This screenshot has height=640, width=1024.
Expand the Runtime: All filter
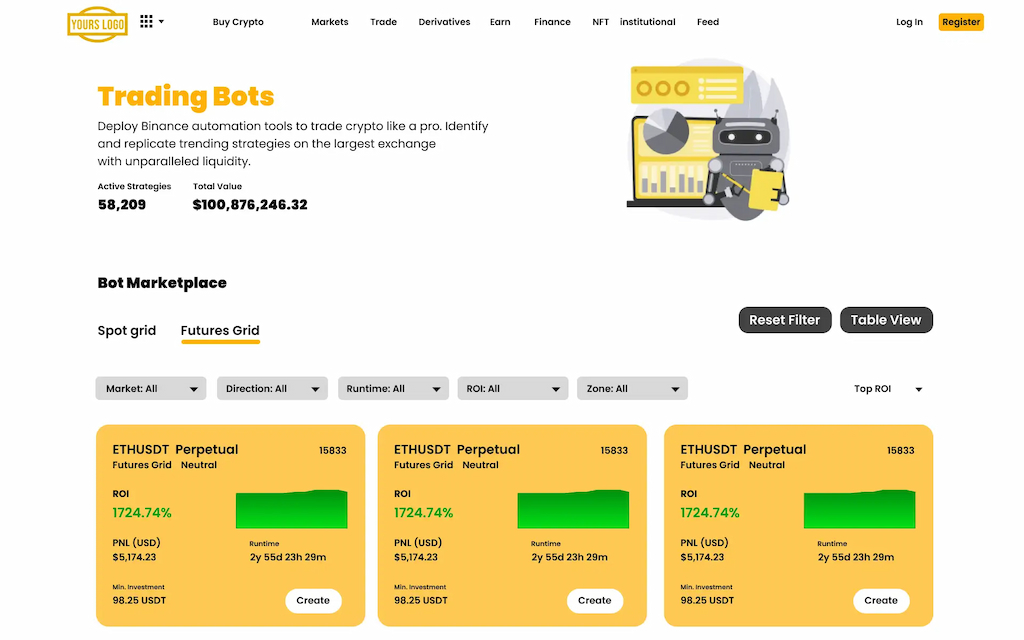pos(392,389)
